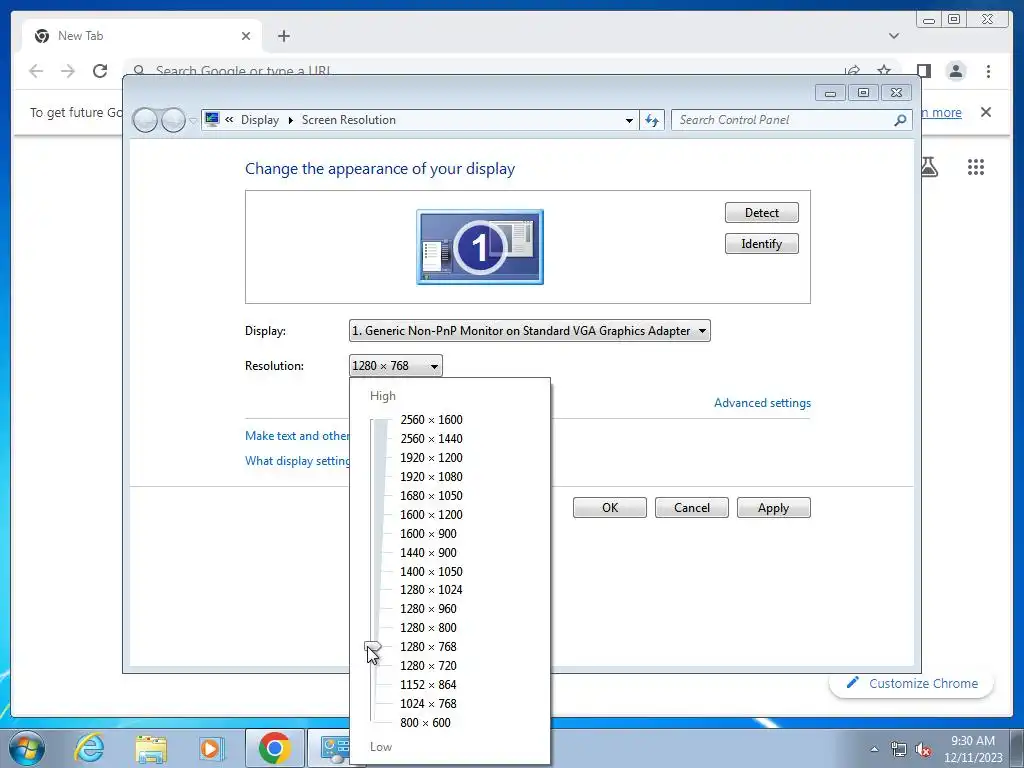Set resolution to 2560 × 1600

[x=431, y=419]
